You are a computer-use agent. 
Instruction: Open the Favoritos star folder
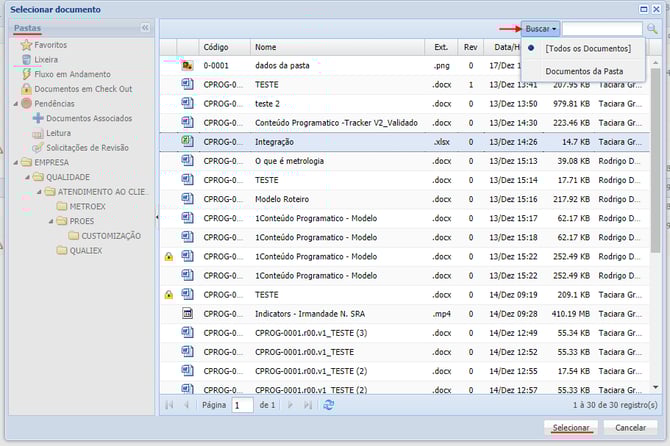(x=26, y=45)
